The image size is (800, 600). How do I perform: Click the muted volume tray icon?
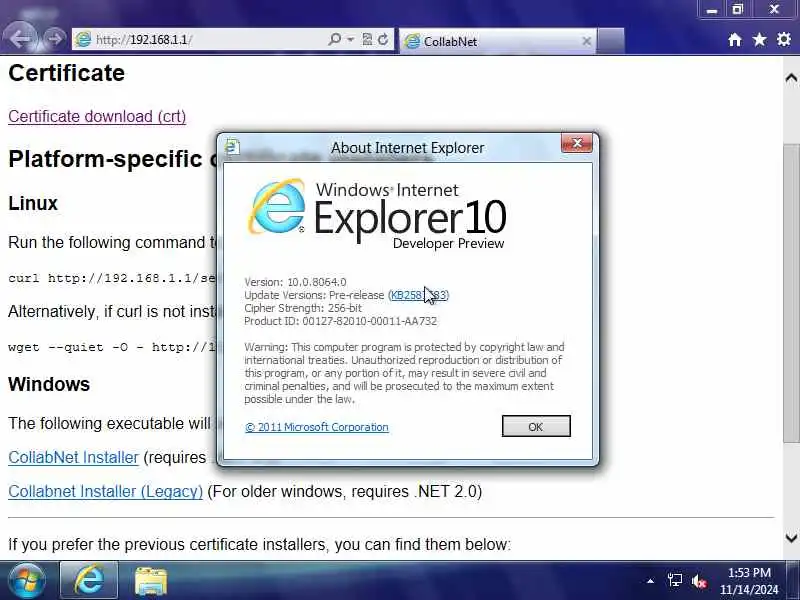[699, 581]
